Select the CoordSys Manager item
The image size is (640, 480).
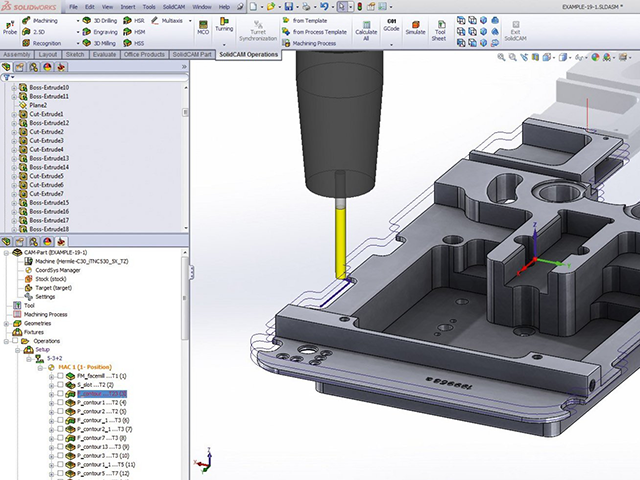(53, 270)
